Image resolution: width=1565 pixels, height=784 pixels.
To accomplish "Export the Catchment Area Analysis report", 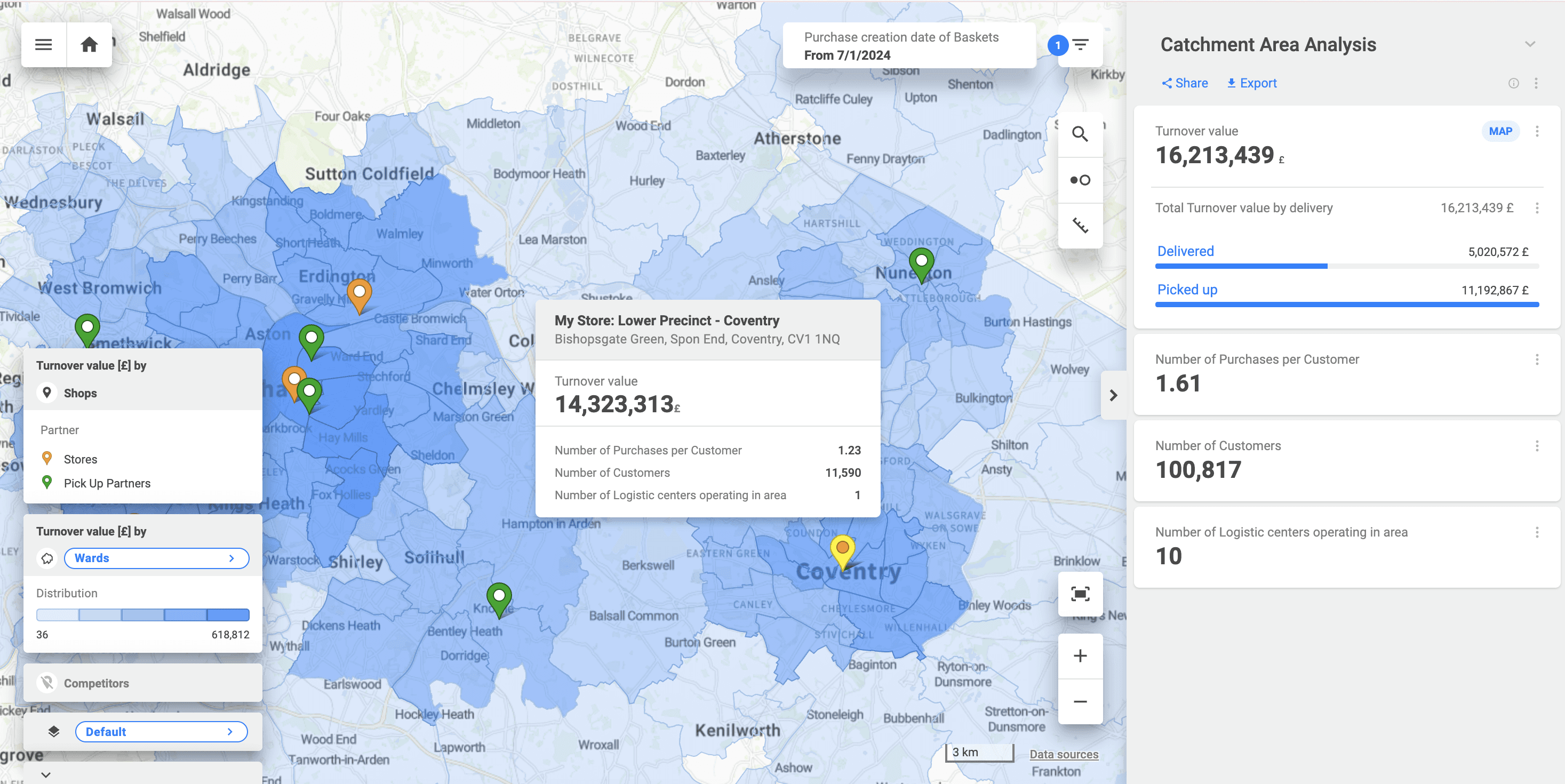I will pyautogui.click(x=1251, y=83).
